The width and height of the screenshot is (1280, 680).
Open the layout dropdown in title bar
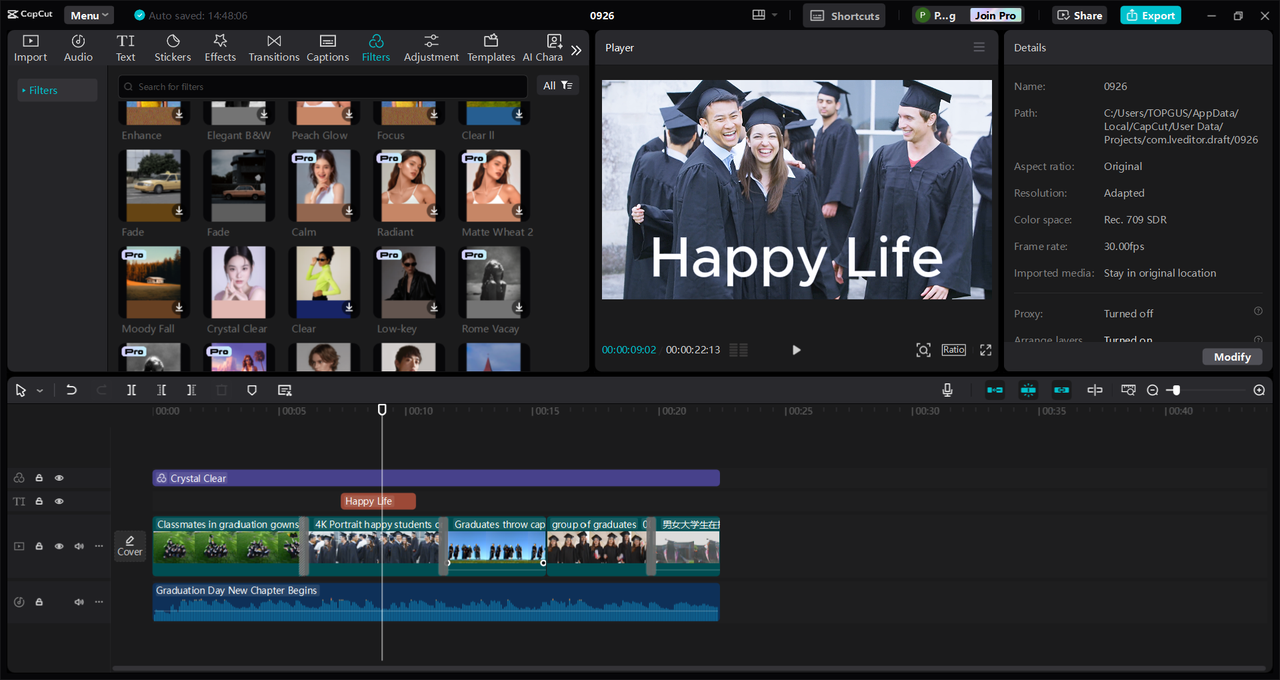[x=764, y=15]
